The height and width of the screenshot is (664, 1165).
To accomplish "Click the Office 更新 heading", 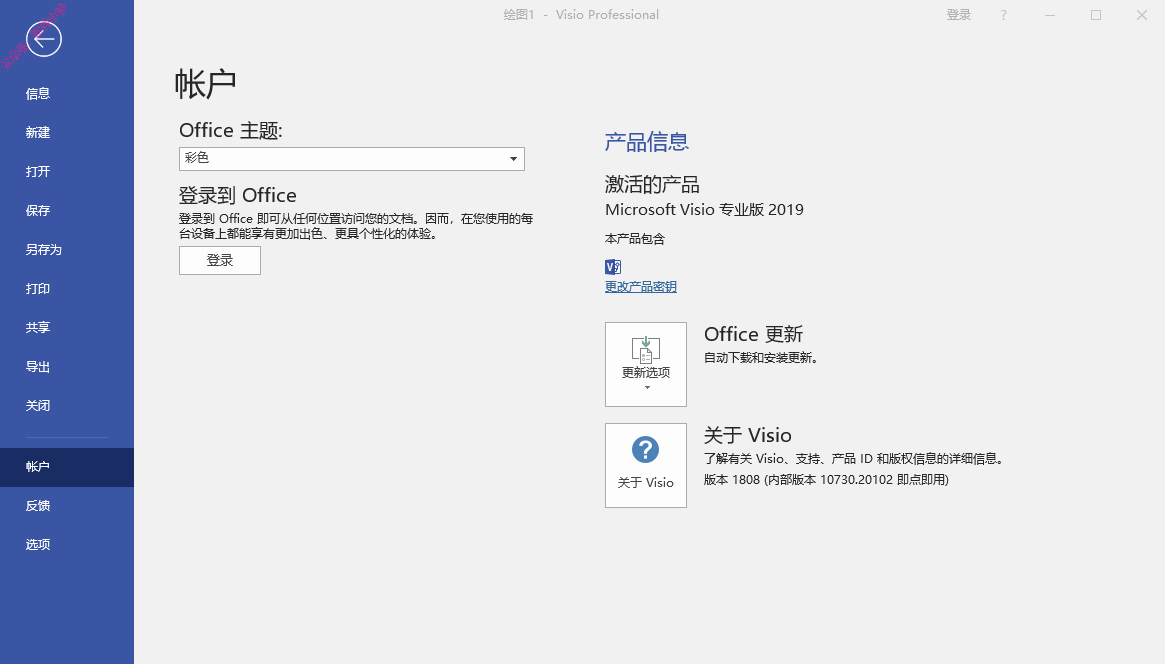I will click(x=753, y=334).
